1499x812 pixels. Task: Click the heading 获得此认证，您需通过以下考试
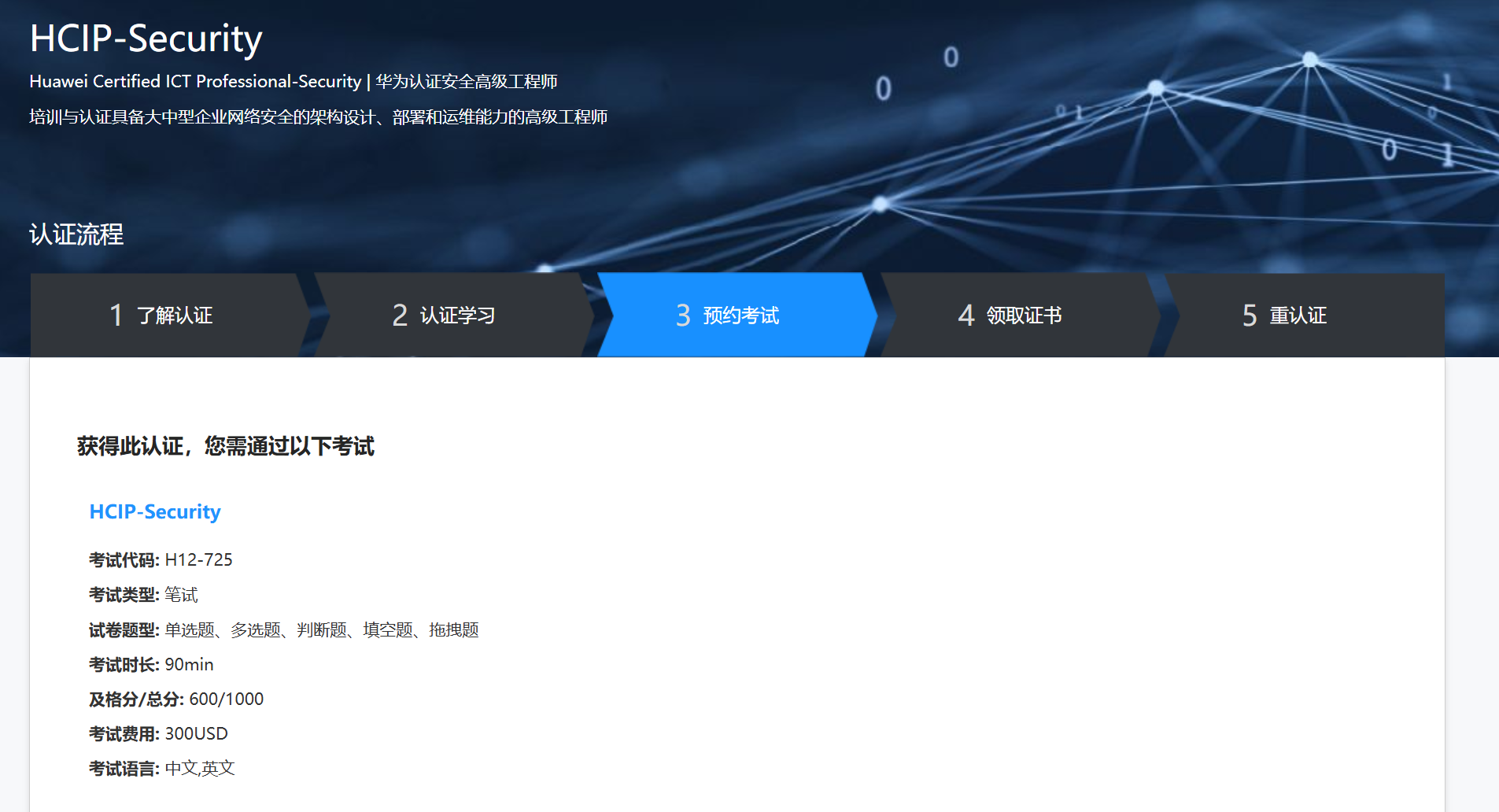(x=226, y=446)
